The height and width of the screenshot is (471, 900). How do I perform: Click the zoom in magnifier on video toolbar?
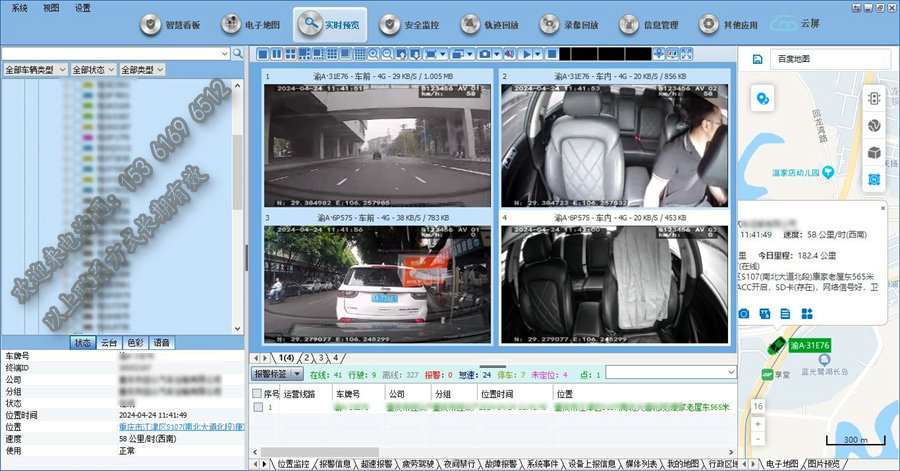point(373,53)
